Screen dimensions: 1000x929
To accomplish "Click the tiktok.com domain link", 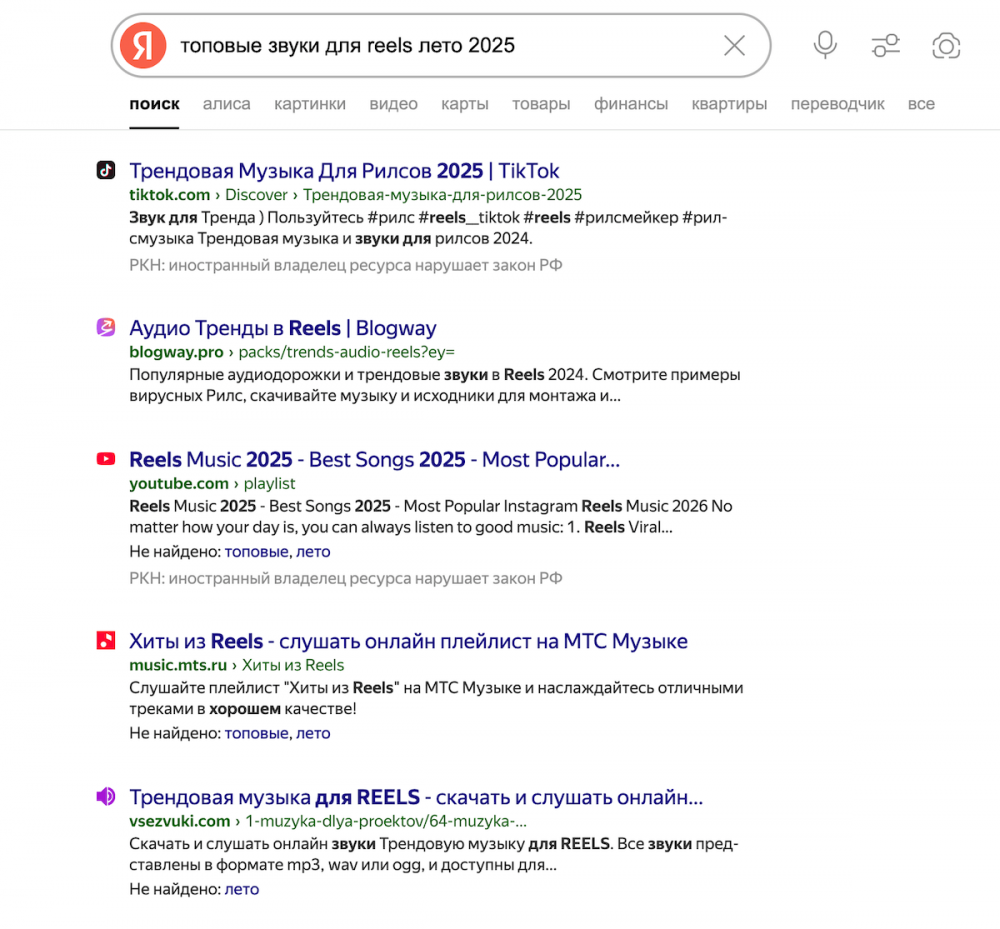I will [170, 194].
